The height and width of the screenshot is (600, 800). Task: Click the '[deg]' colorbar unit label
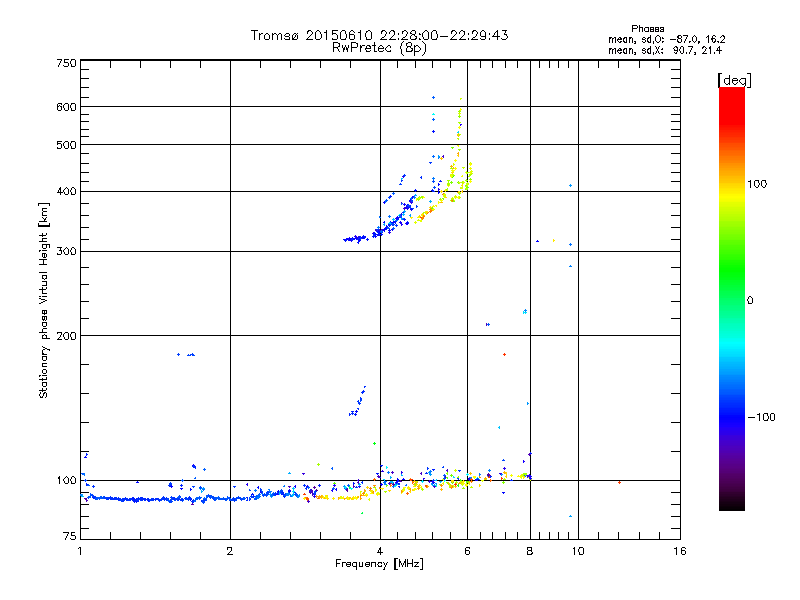(734, 80)
